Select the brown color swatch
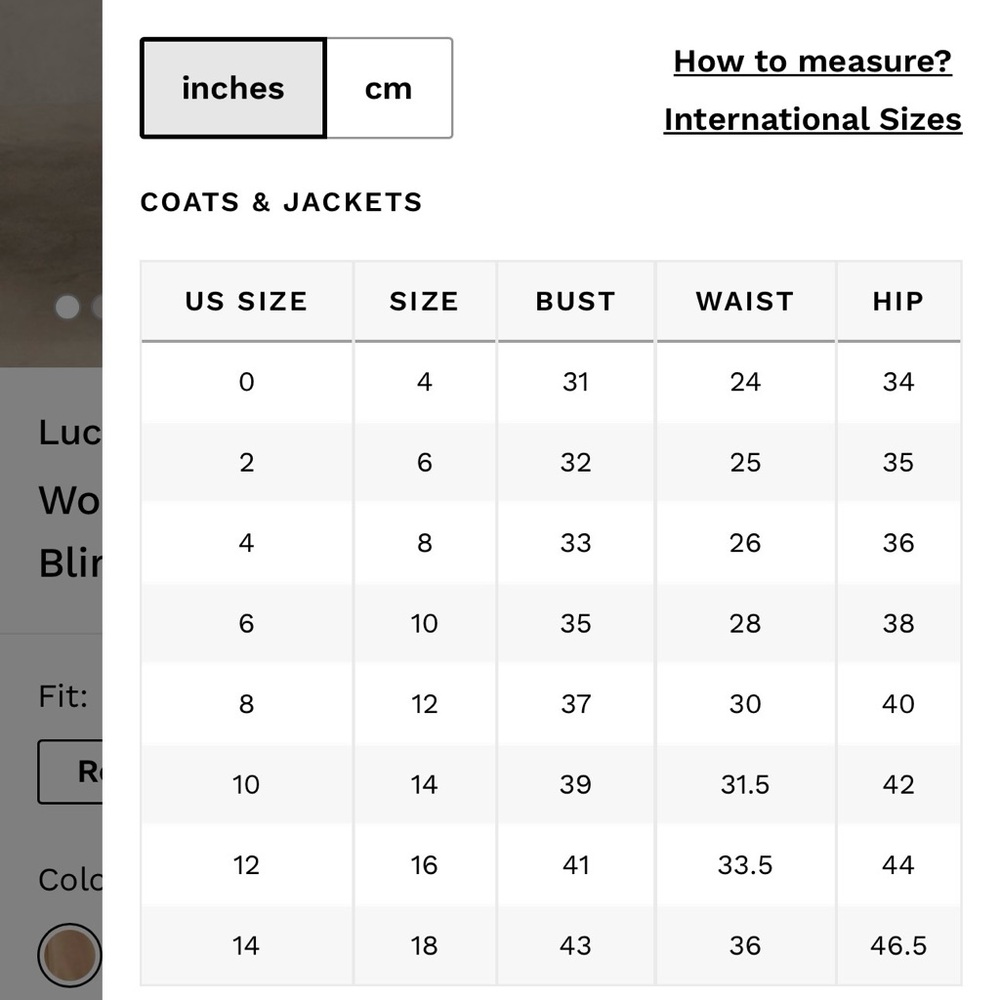 coord(69,954)
